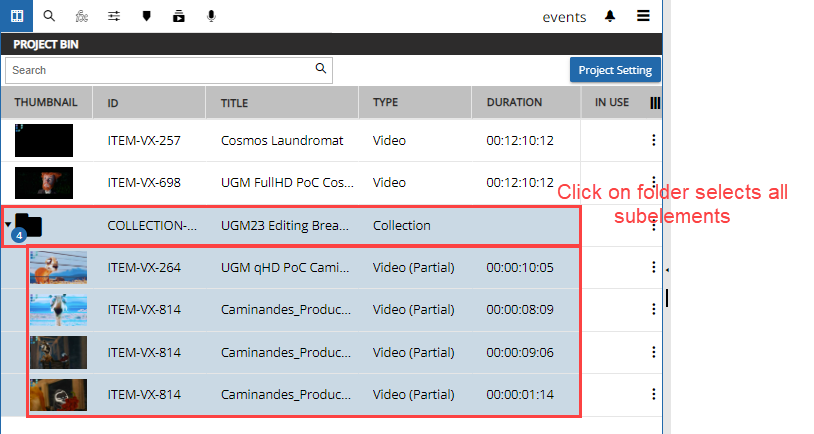Click the microphone voice-over icon

[x=211, y=16]
